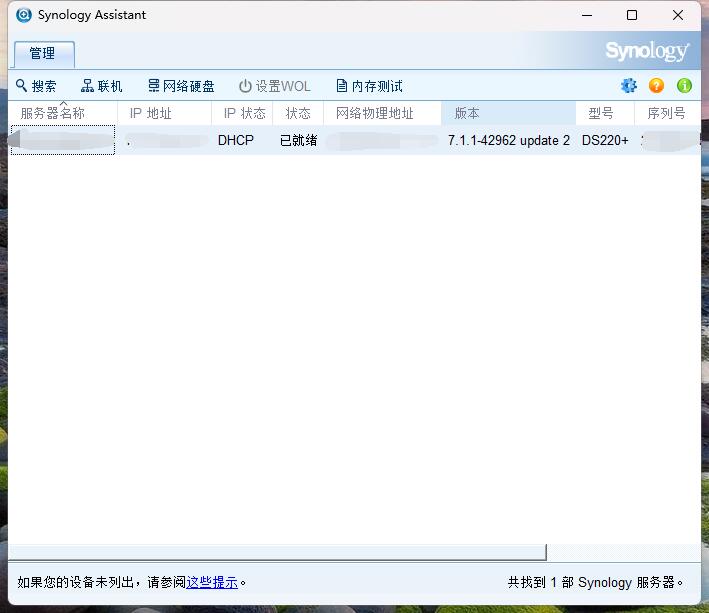This screenshot has height=613, width=709.
Task: Sort by IP 状态 column header
Action: pos(242,113)
